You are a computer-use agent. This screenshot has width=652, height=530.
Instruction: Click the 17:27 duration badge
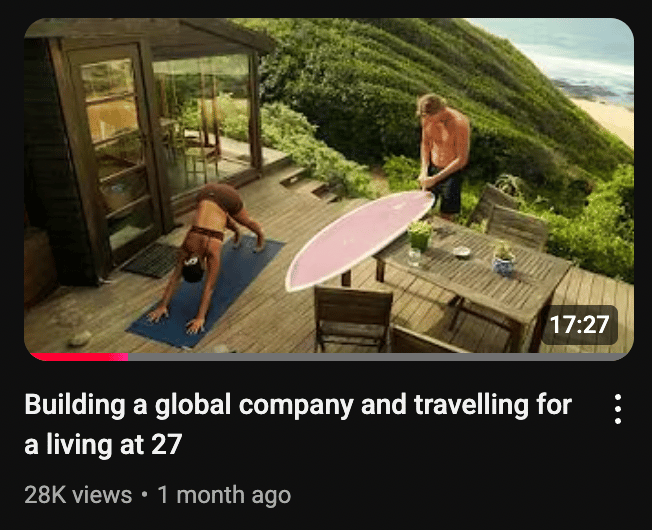click(579, 325)
